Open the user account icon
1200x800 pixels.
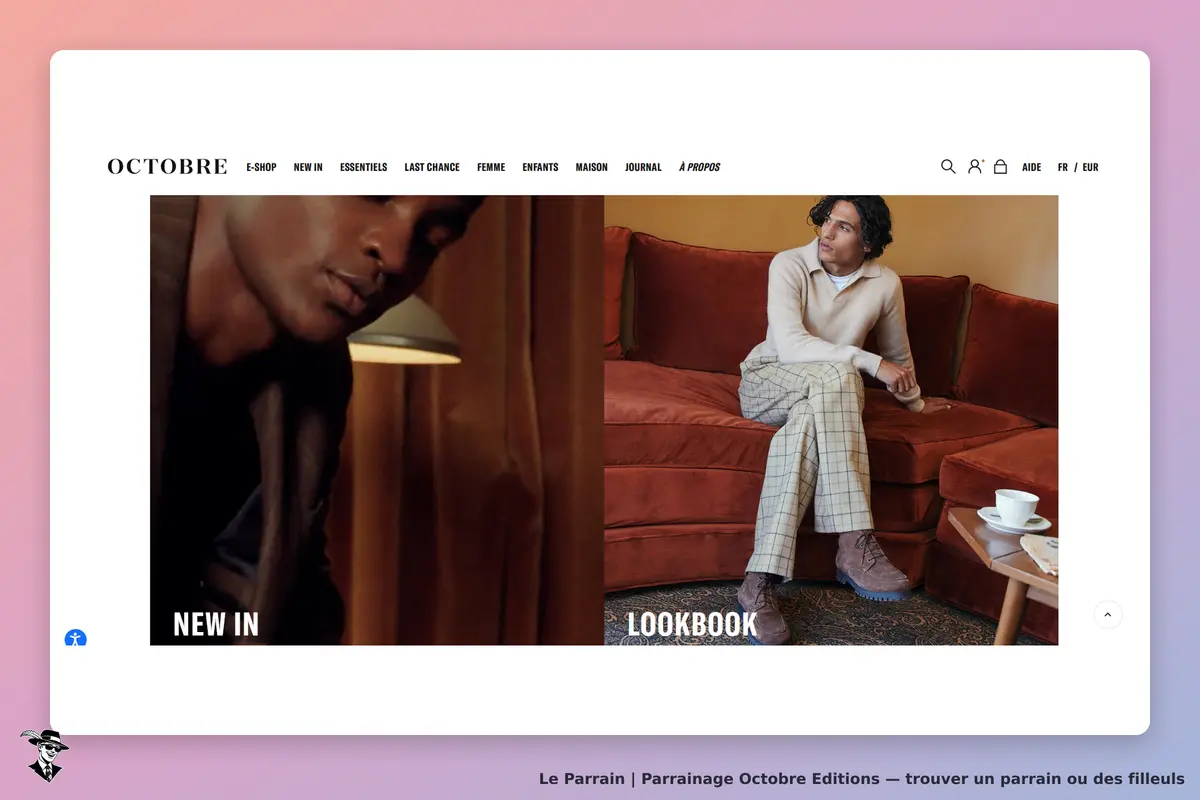tap(975, 167)
